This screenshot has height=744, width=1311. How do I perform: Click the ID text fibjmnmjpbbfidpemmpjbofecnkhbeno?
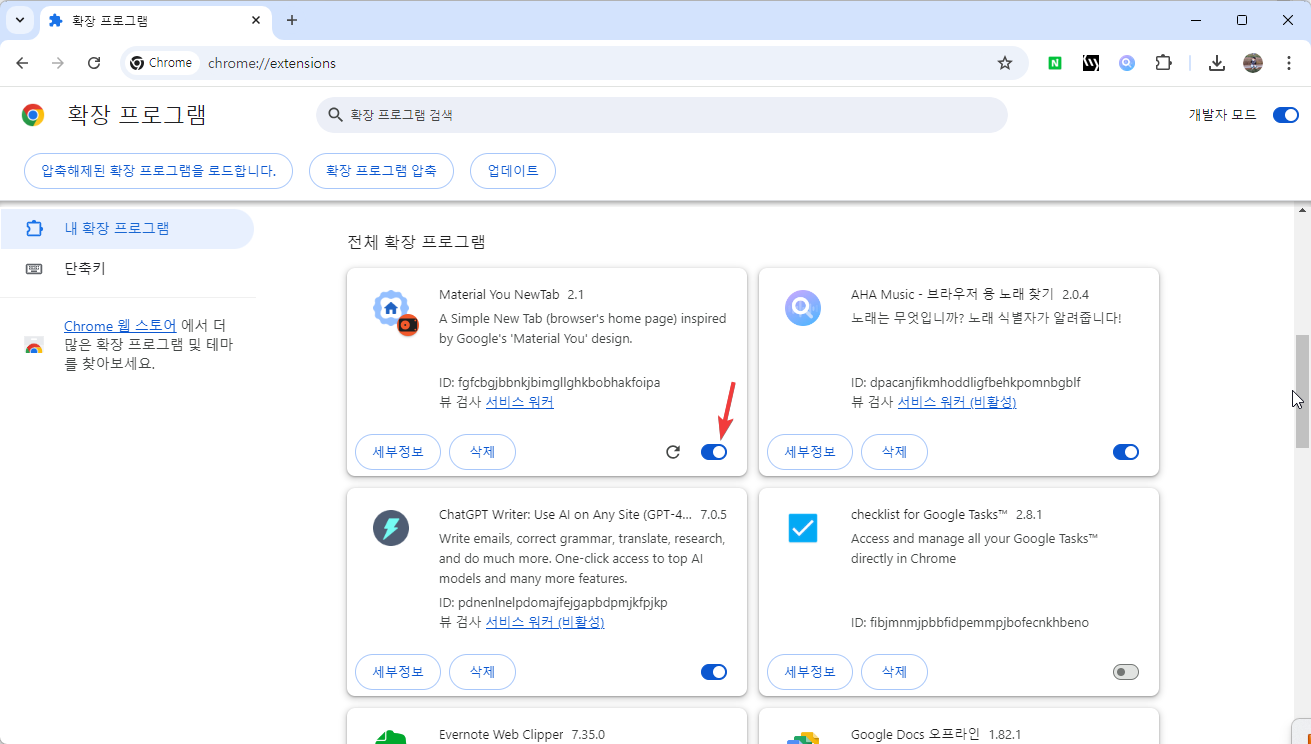(x=979, y=622)
